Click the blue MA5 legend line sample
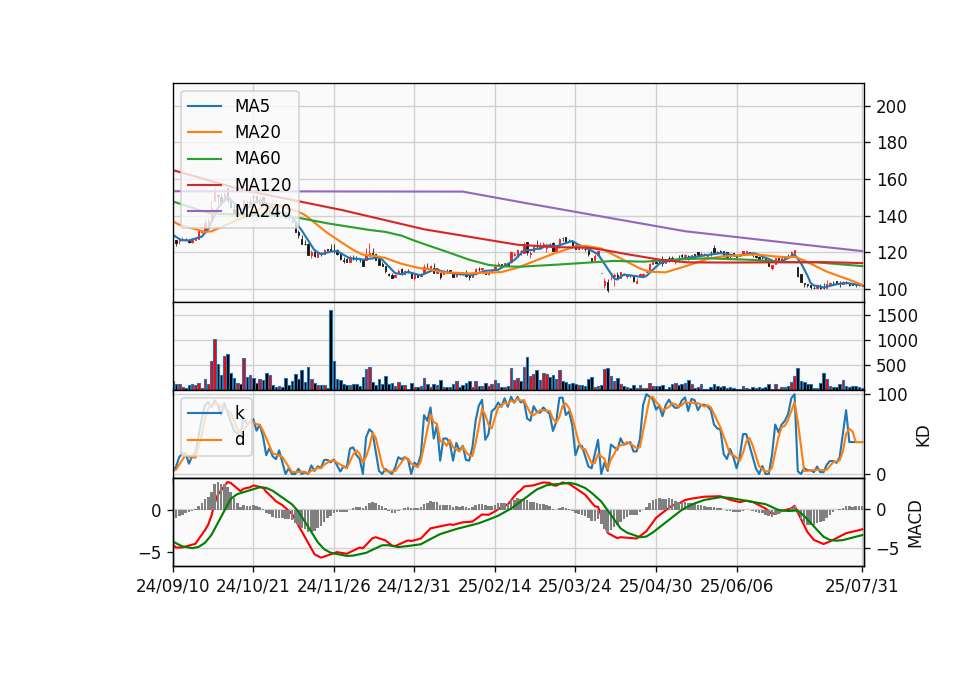This screenshot has width=960, height=690. [204, 107]
